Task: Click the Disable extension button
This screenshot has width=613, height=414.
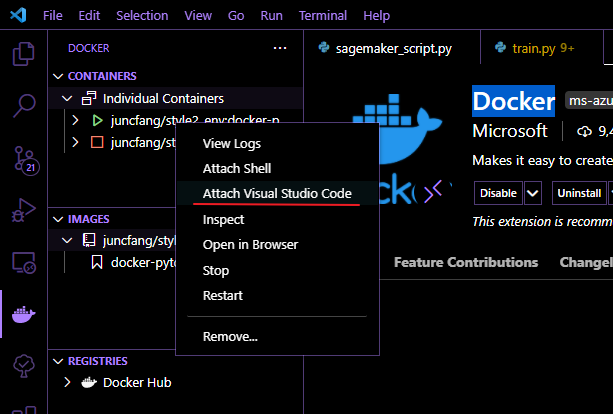Action: coord(498,193)
